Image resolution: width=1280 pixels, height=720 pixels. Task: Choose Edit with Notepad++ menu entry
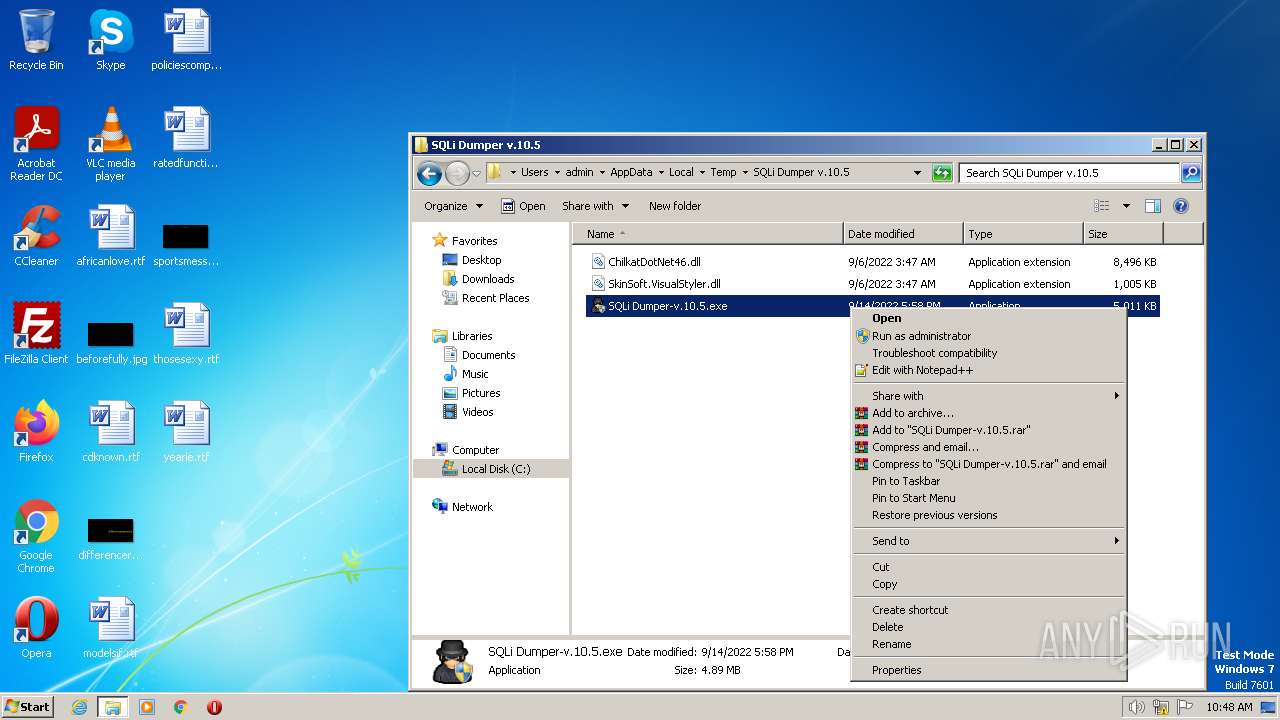[x=988, y=370]
